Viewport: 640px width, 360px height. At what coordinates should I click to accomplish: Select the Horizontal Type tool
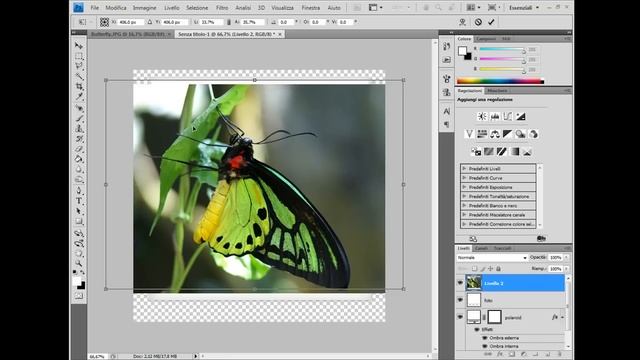(79, 201)
